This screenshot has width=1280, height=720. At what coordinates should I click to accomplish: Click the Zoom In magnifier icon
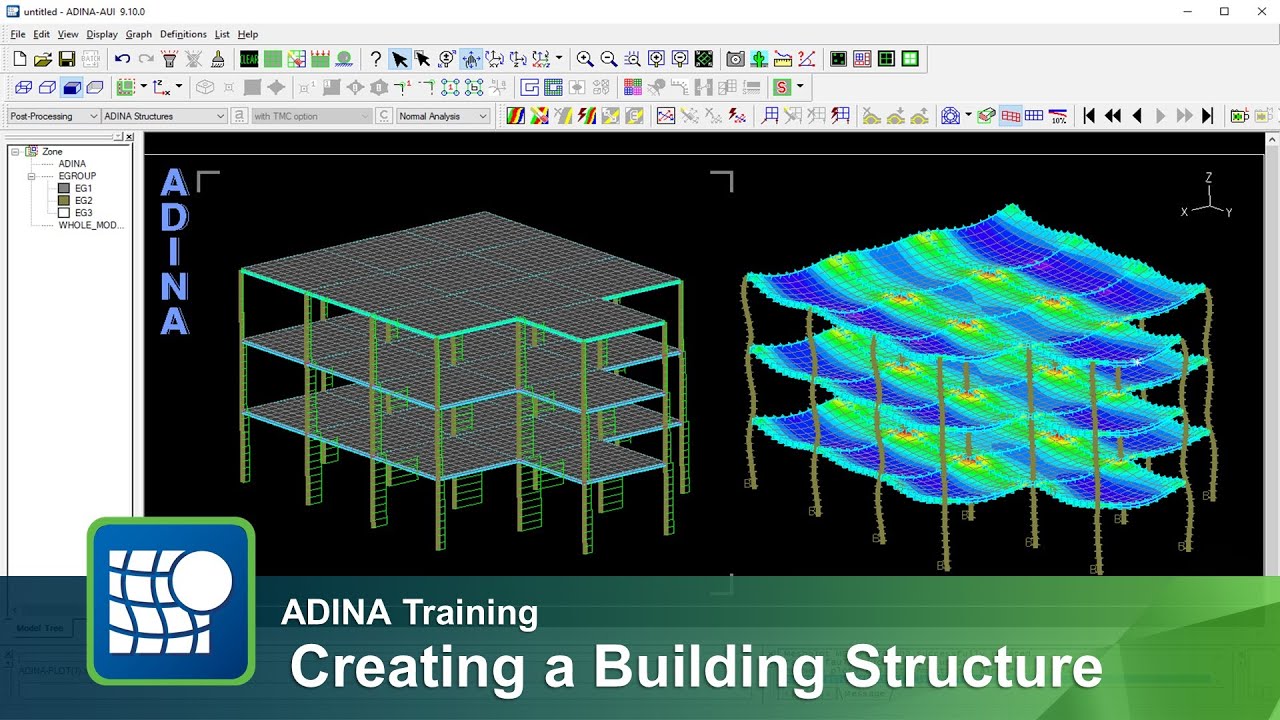click(585, 59)
